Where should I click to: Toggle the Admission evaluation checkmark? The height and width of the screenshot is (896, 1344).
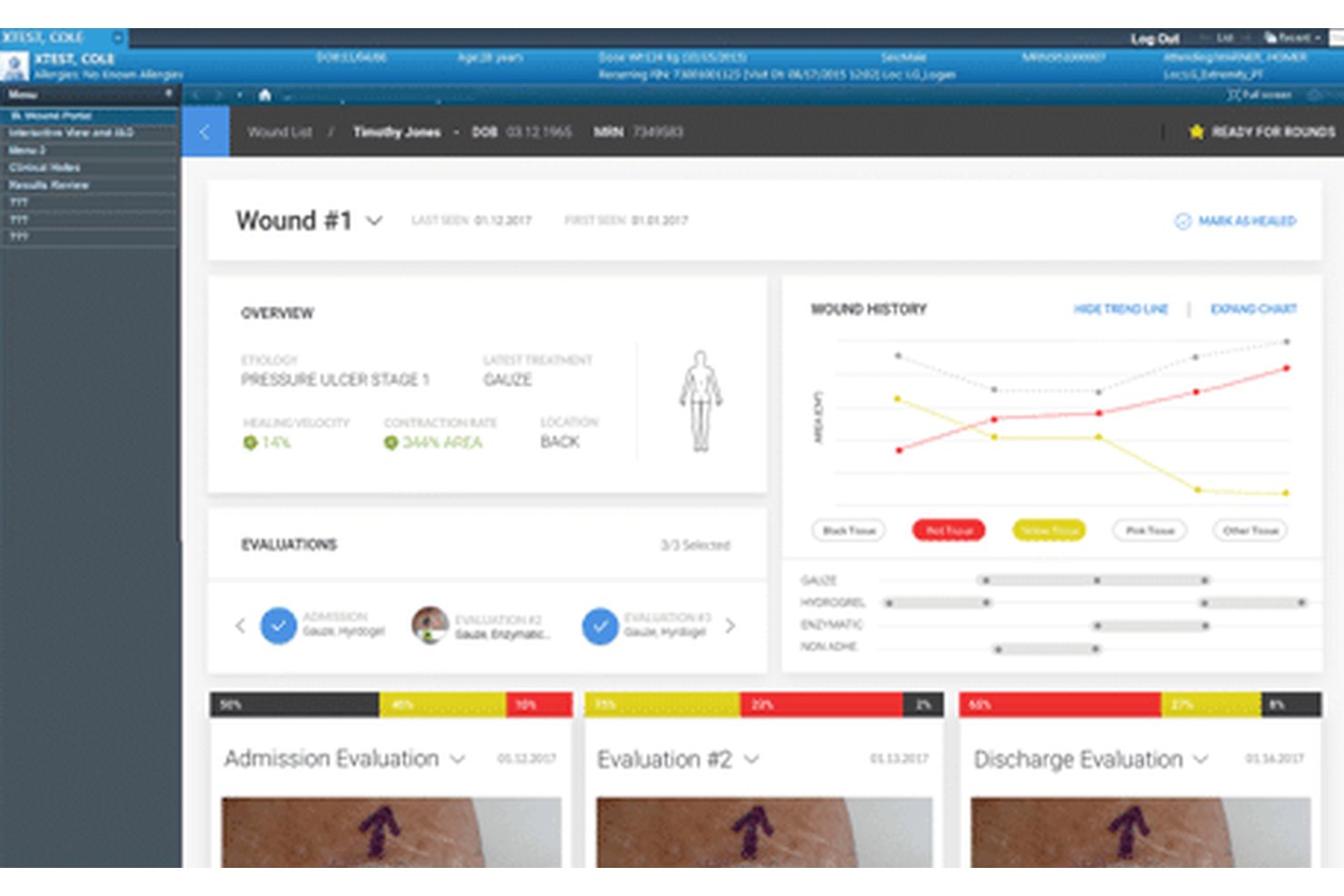tap(279, 625)
